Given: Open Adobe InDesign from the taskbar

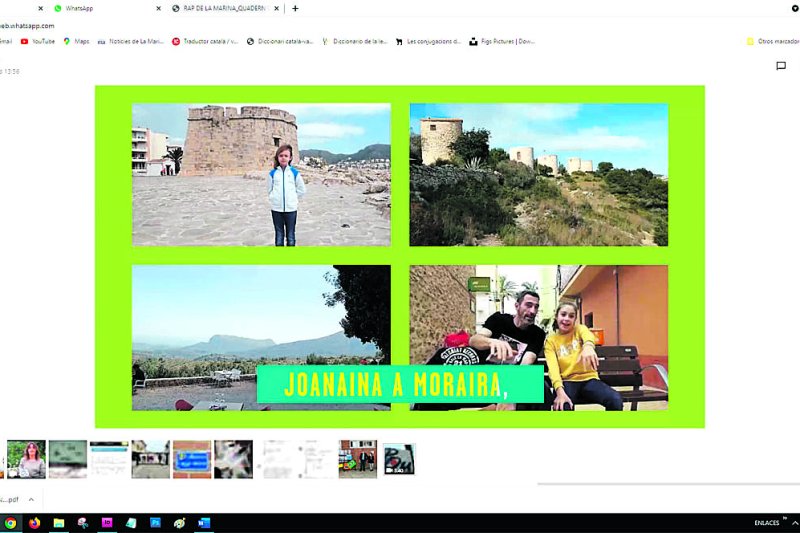Looking at the screenshot, I should click(x=107, y=523).
